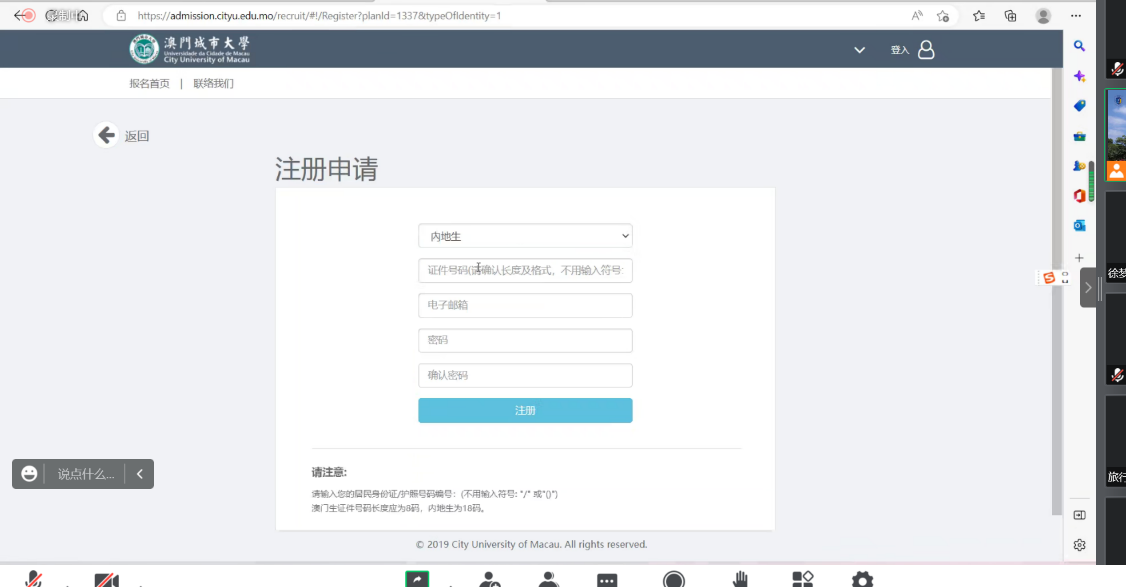This screenshot has height=587, width=1126.
Task: Expand the header chevron dropdown menu
Action: pyautogui.click(x=859, y=50)
